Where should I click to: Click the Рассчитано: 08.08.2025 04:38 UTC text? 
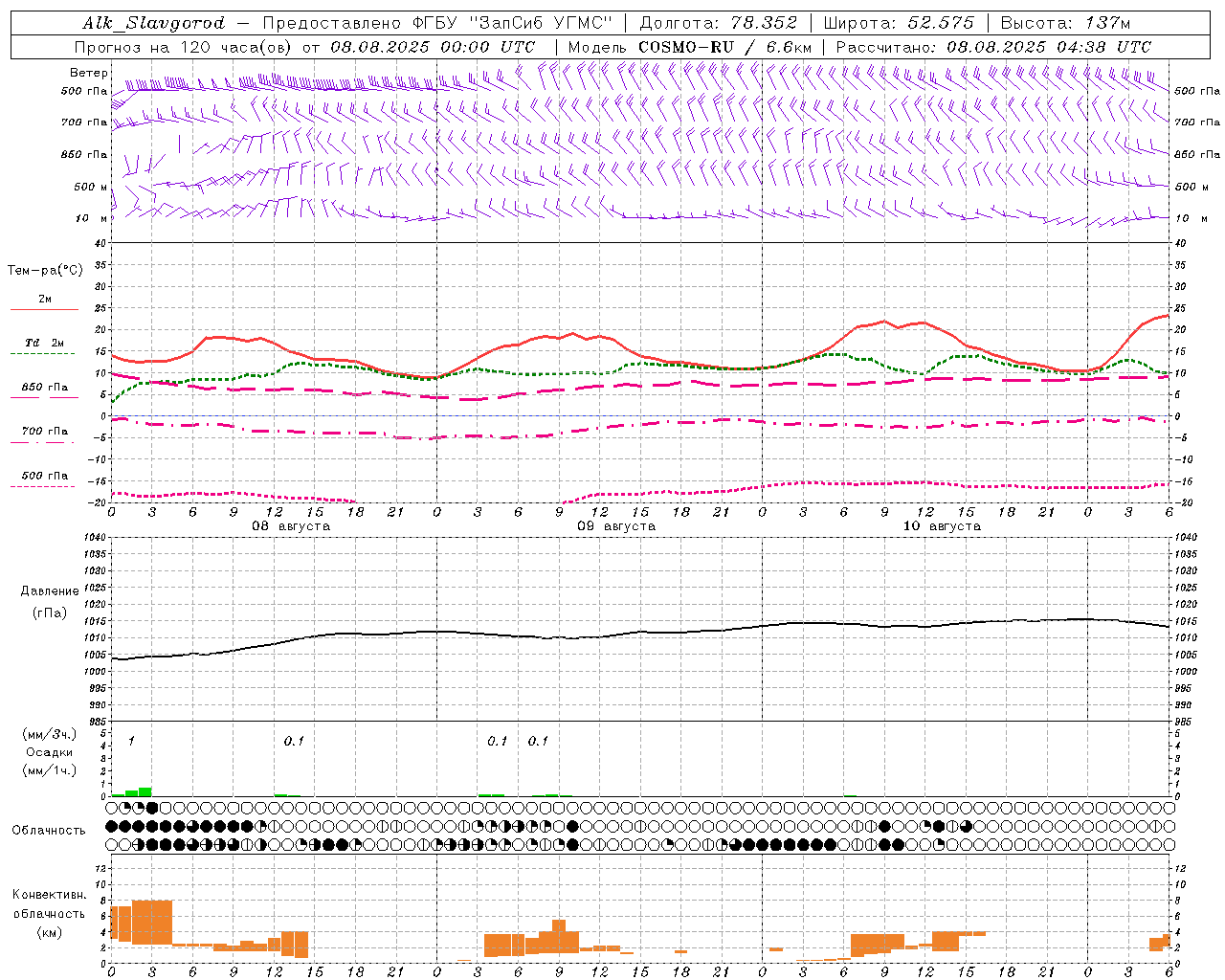[993, 47]
